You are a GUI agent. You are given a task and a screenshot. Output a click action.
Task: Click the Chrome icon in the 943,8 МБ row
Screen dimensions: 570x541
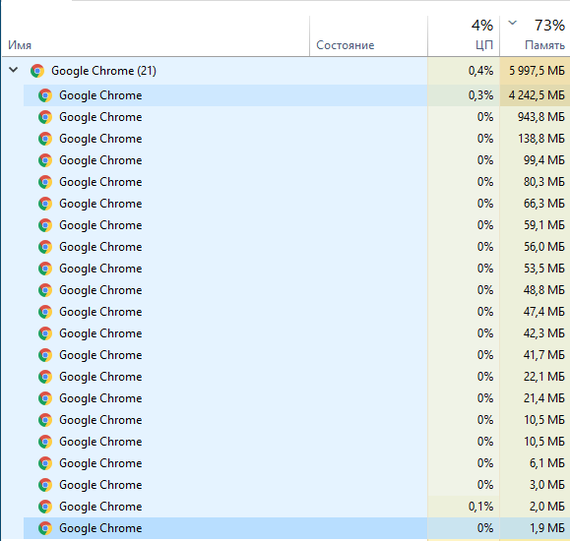45,117
